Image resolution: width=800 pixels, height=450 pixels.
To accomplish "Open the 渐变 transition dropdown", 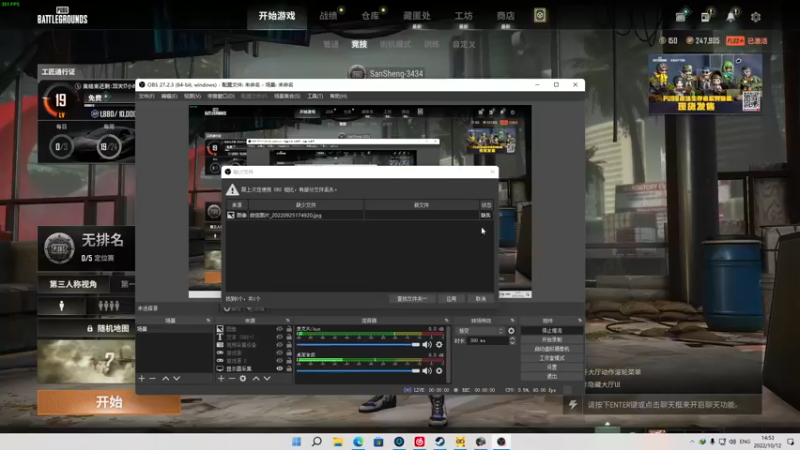I will tap(480, 331).
